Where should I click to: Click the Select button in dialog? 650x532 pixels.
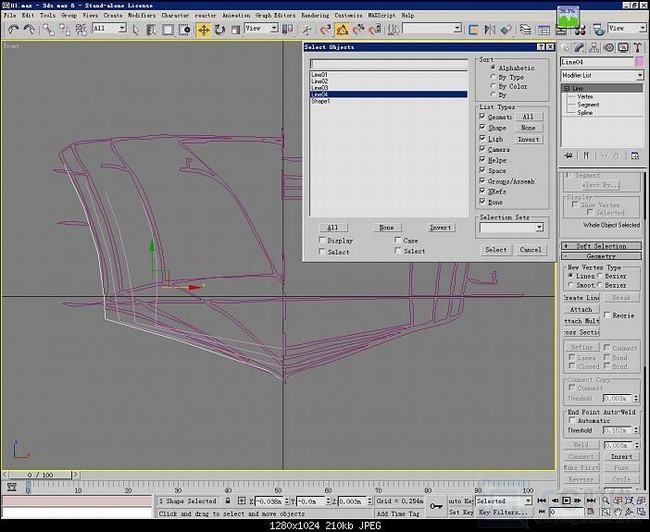tap(496, 250)
